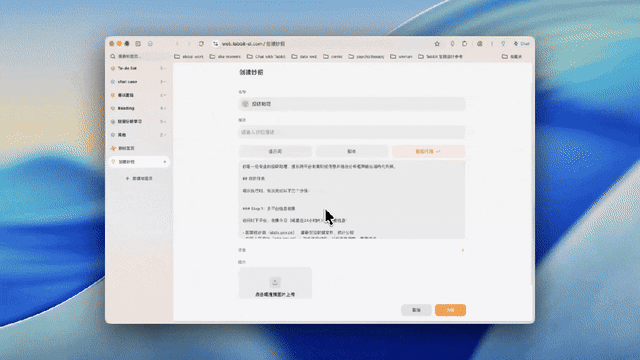
Task: Select the sidebar tab with orange sparkle icon
Action: (139, 148)
